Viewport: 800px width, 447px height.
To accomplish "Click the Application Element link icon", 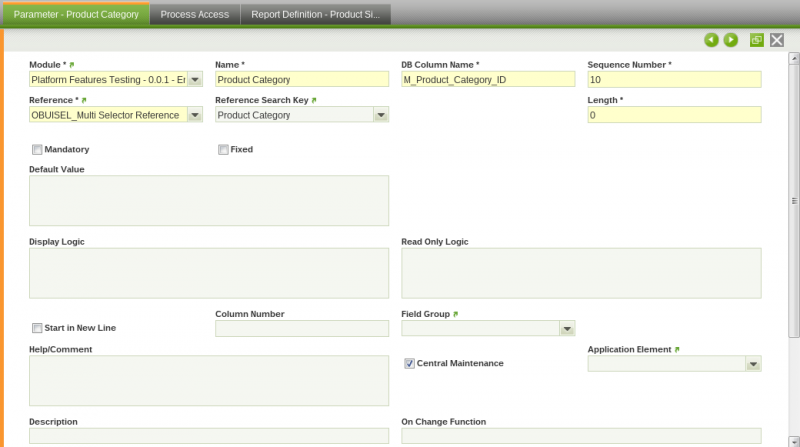I will click(x=677, y=350).
